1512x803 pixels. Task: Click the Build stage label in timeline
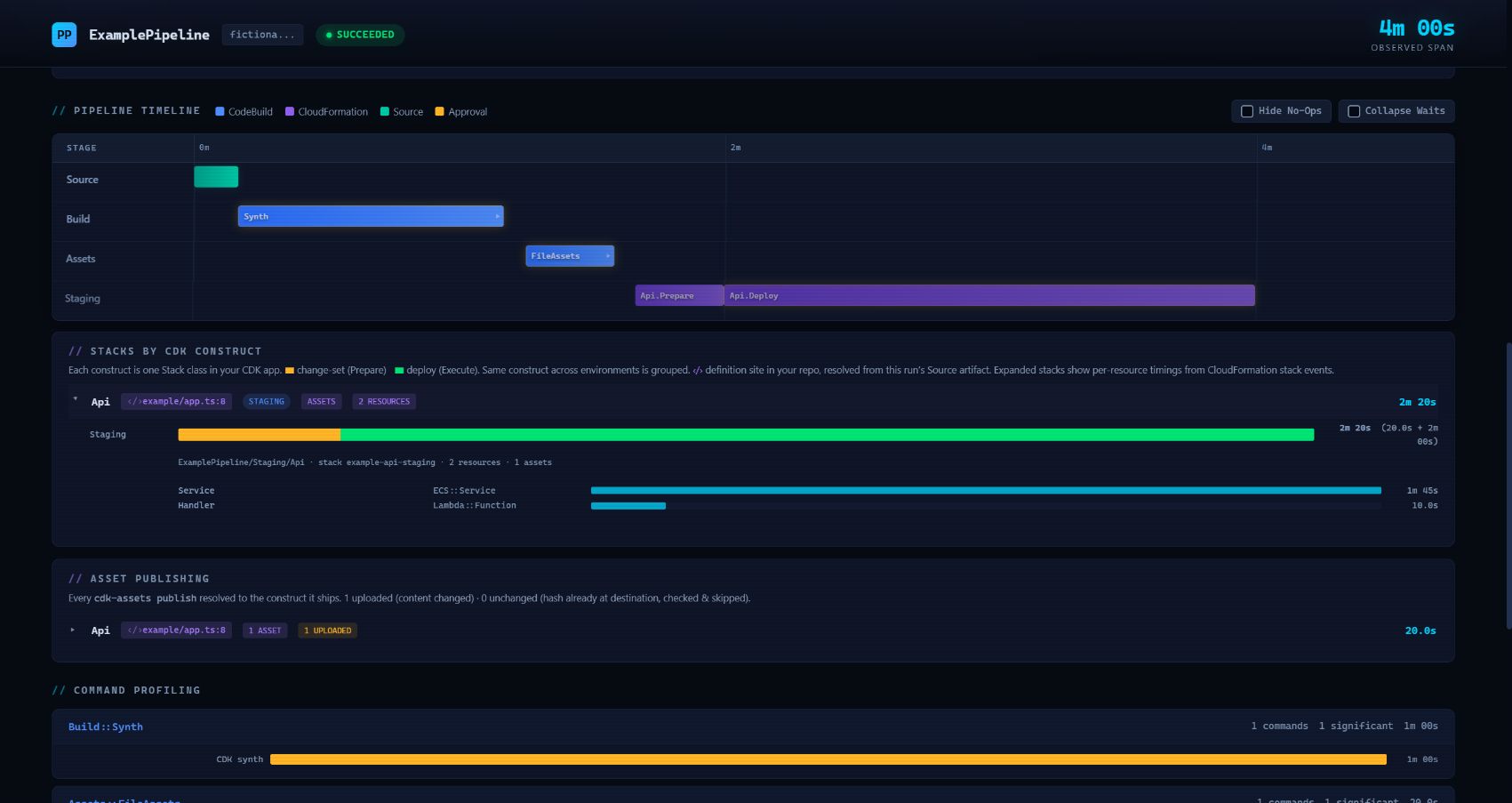78,219
